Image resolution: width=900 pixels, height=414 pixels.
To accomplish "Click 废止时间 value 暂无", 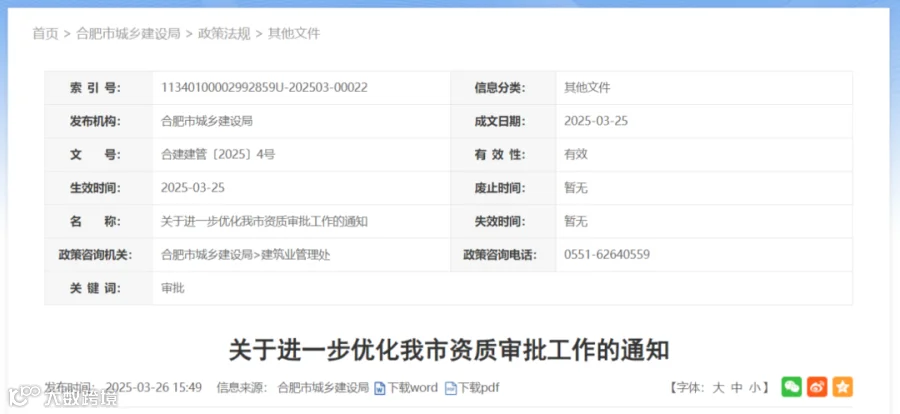I will tap(576, 188).
